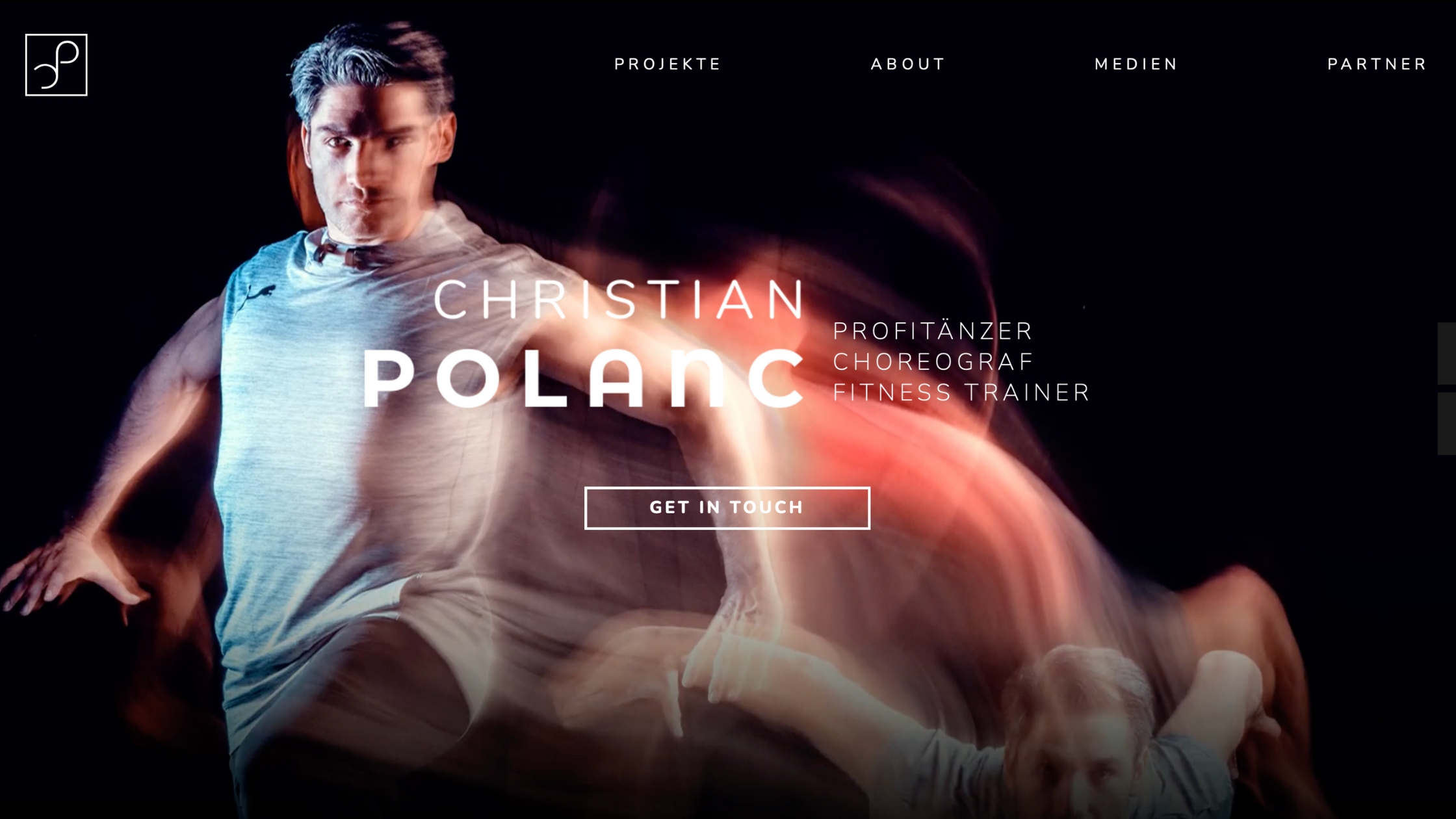
Task: Open the PROJEKTE menu item
Action: tap(668, 64)
